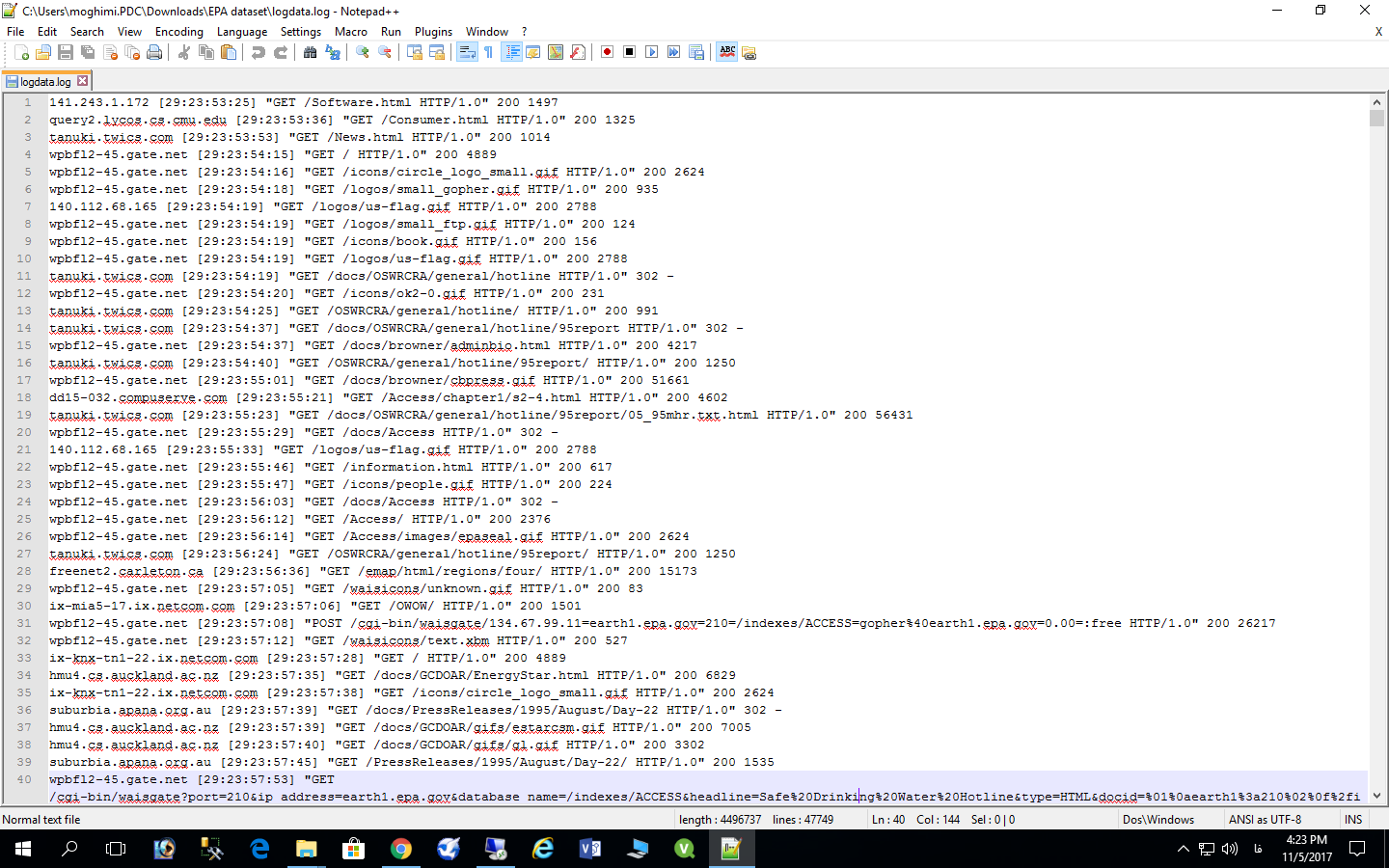Click the Cut scissors icon
Image resolution: width=1389 pixels, height=868 pixels.
click(183, 52)
